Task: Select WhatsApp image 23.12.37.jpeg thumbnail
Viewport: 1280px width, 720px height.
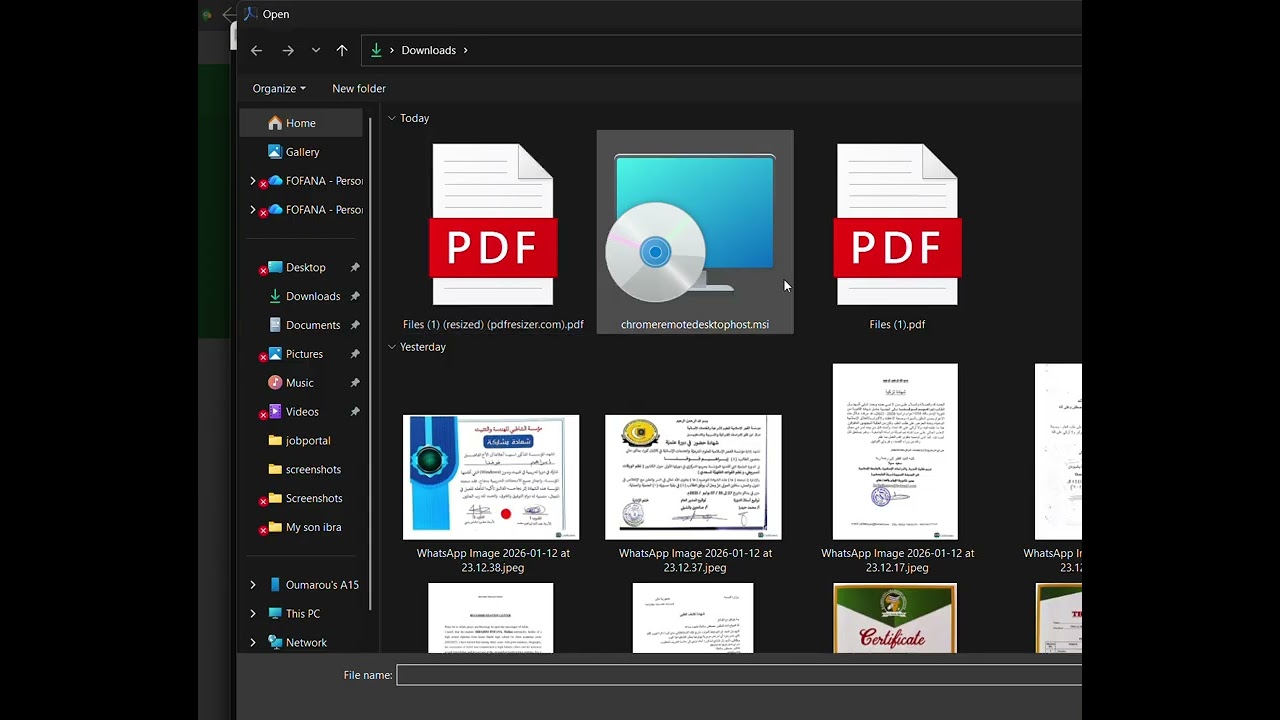Action: (x=693, y=477)
